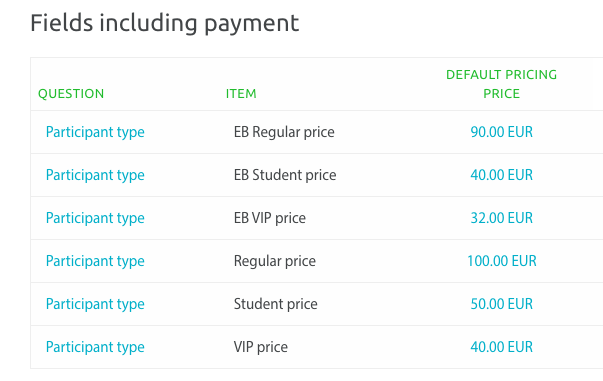Image resolution: width=603 pixels, height=381 pixels.
Task: Open Participant type link in EB VIP row
Action: pos(95,218)
